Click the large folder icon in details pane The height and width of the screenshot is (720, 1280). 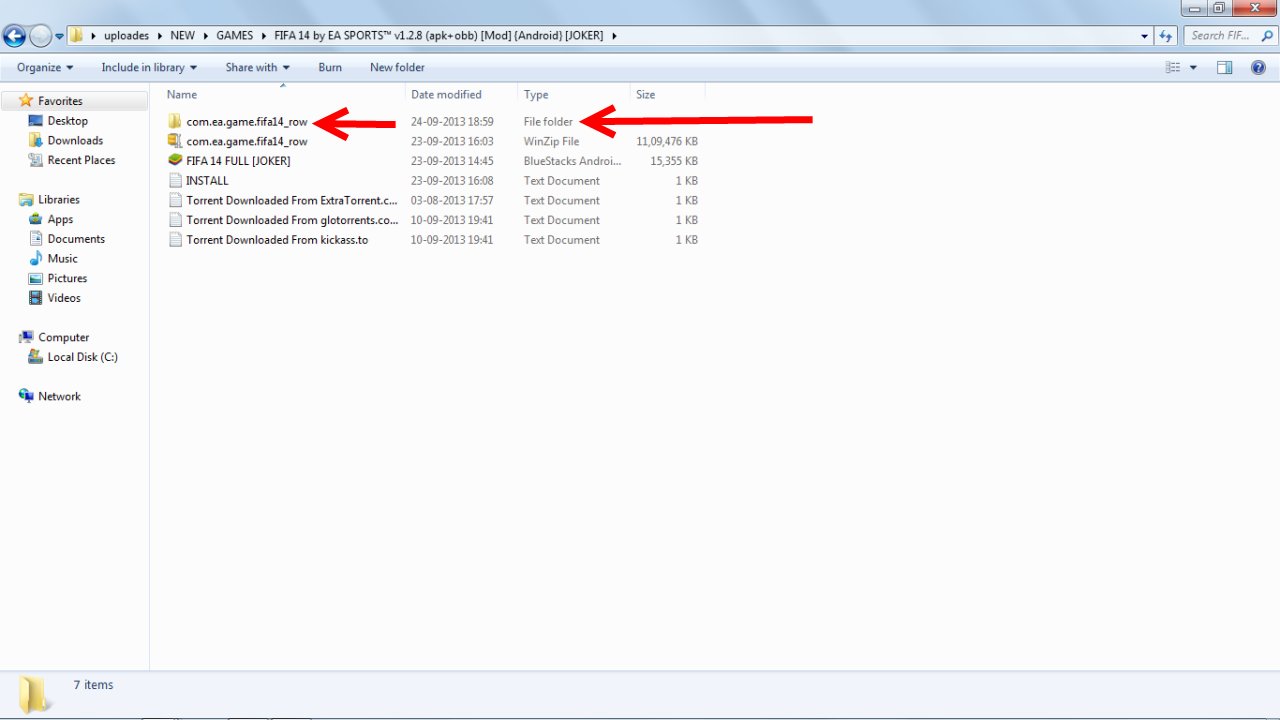click(x=33, y=694)
